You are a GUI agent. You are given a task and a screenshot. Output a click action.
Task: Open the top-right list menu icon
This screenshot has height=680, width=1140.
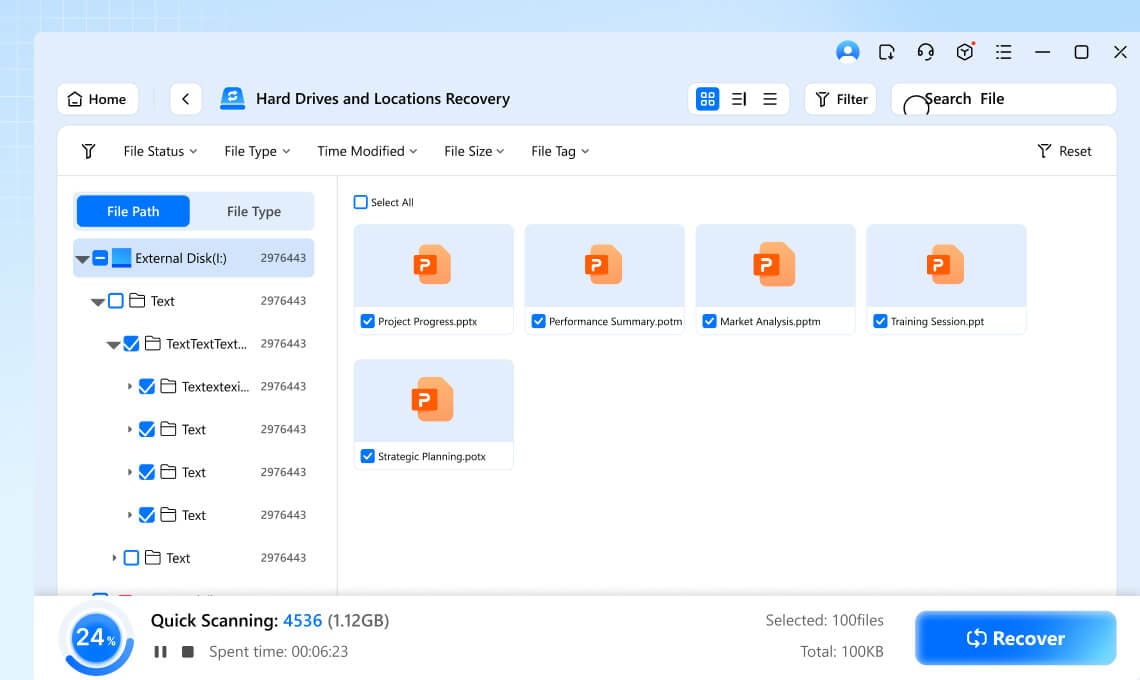1003,52
